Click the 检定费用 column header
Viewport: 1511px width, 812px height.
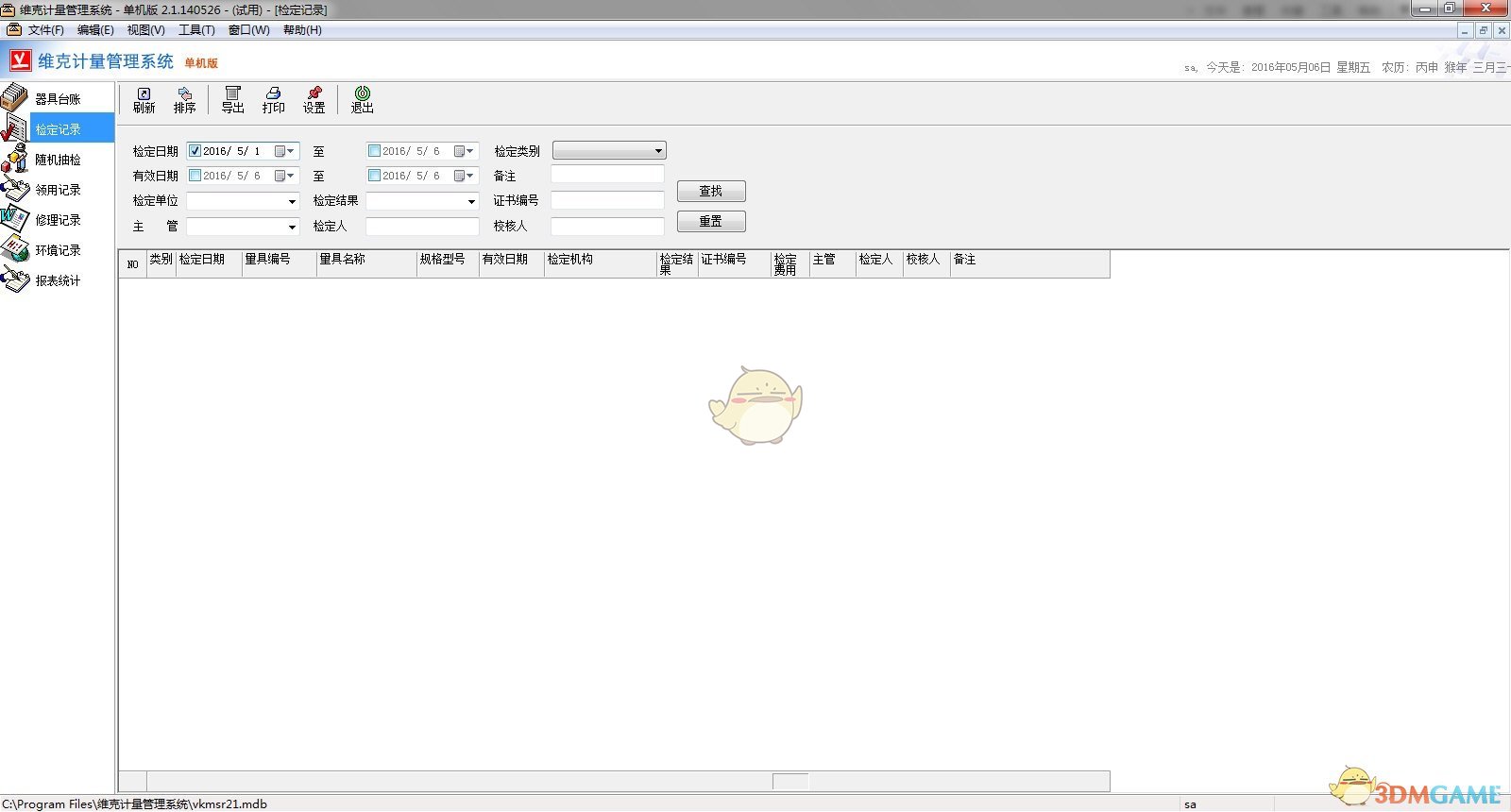click(790, 264)
